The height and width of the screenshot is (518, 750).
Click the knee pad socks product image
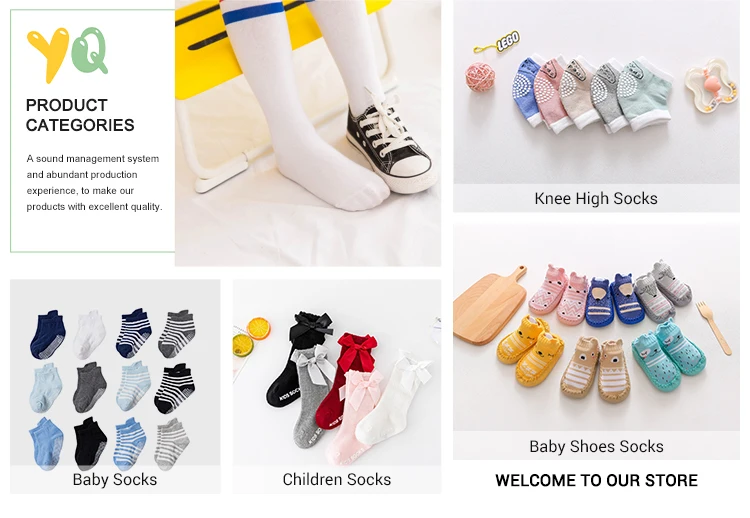(x=596, y=92)
